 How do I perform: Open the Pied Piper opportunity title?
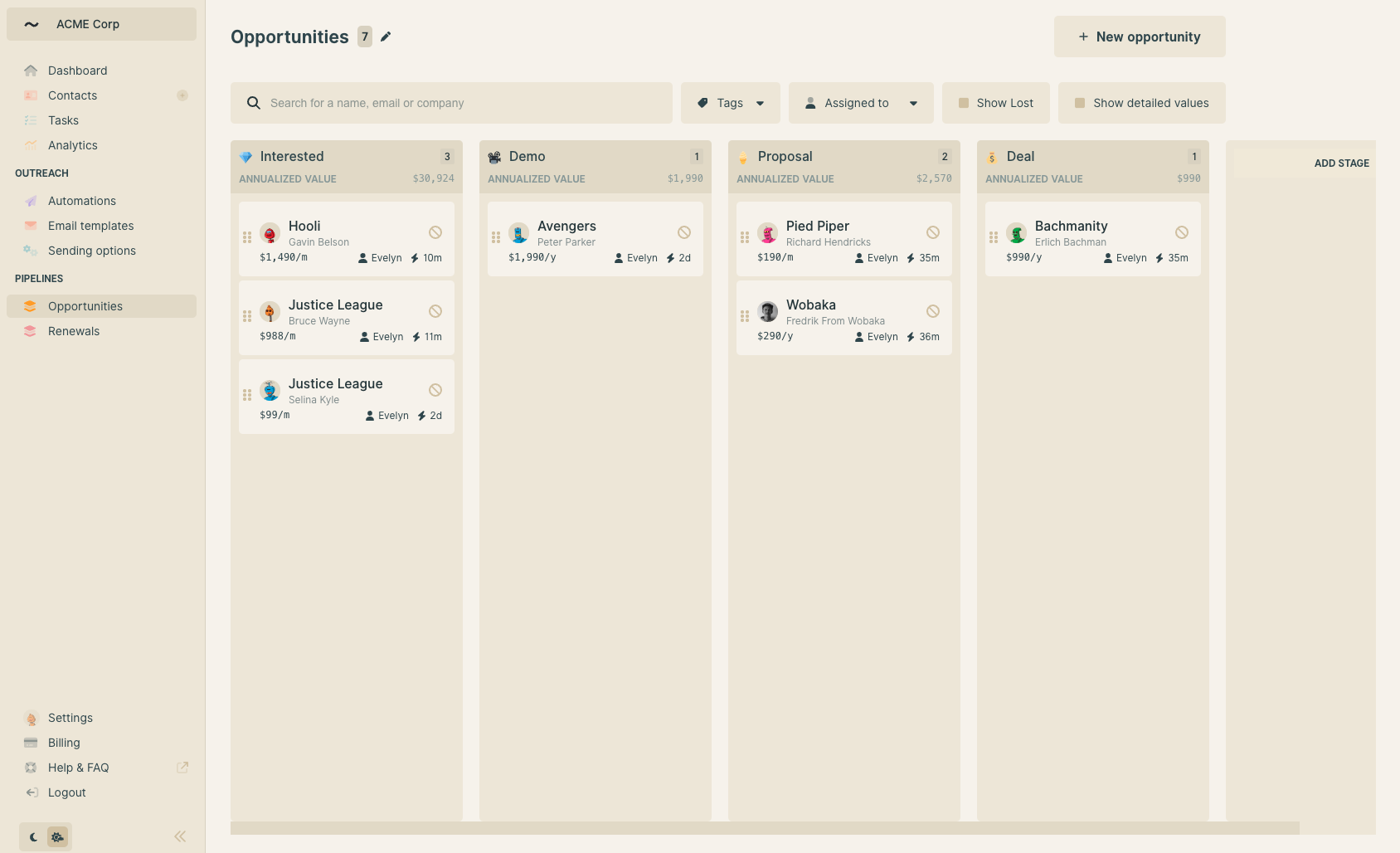tap(818, 226)
